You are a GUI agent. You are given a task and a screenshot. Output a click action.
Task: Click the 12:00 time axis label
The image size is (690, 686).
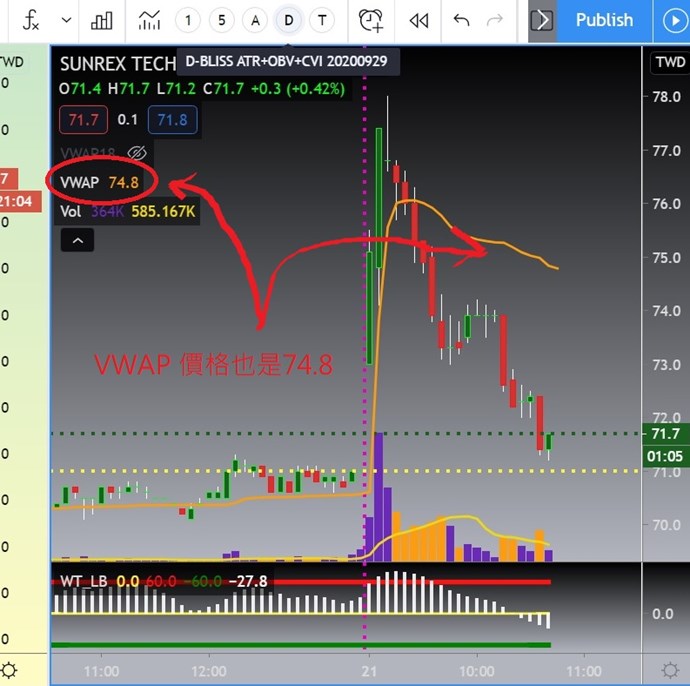pos(209,671)
